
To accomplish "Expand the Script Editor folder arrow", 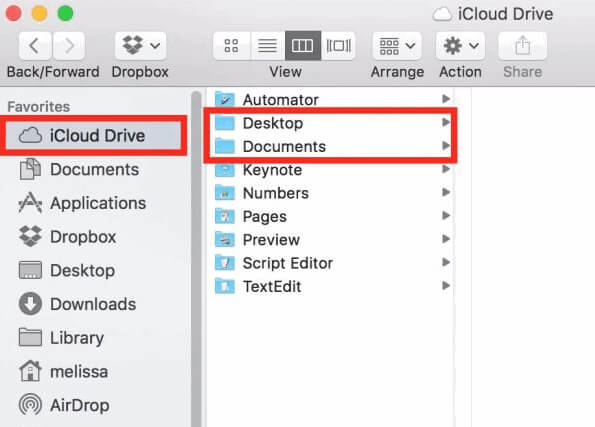I will 446,262.
